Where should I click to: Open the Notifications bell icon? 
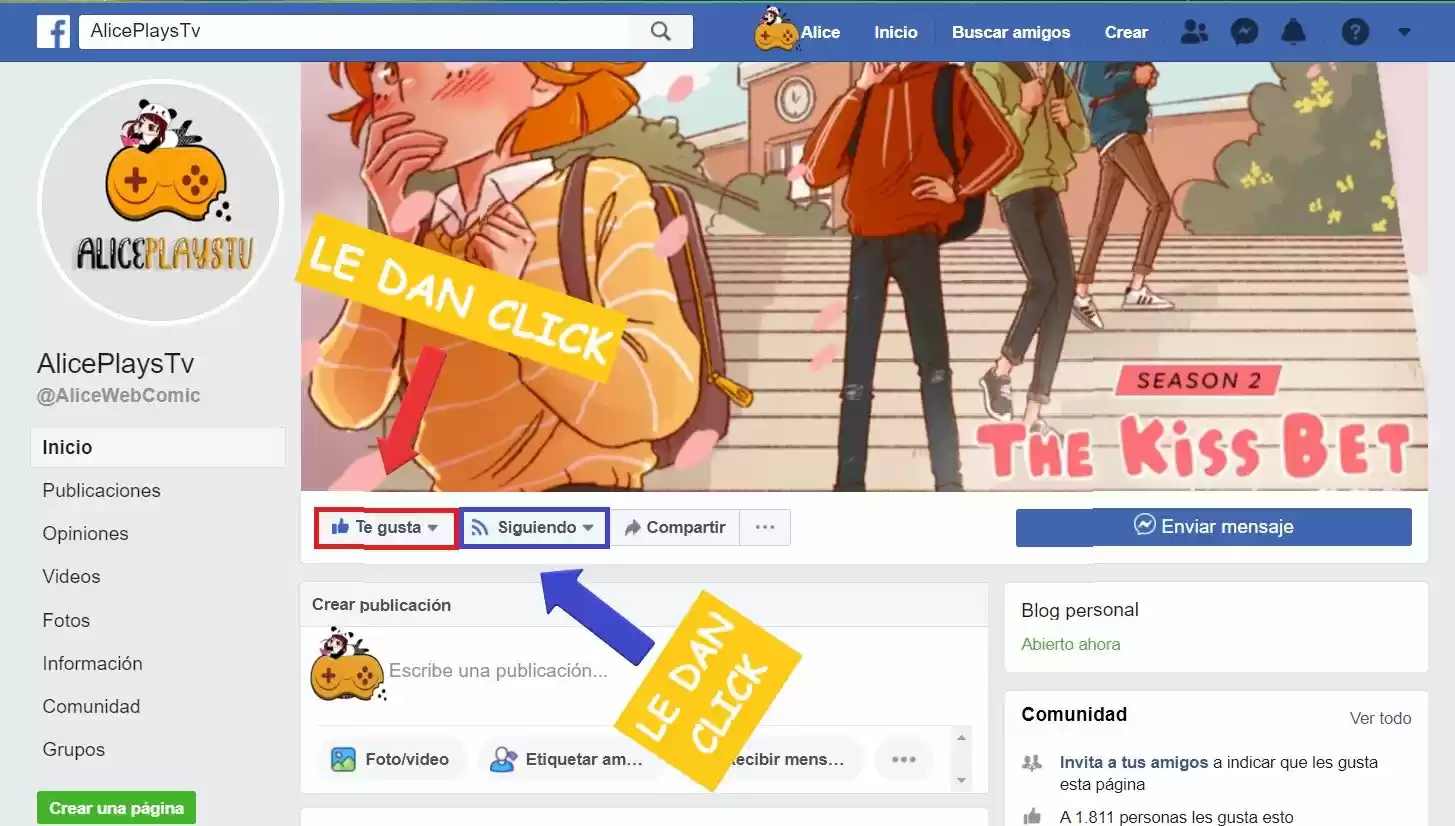(x=1294, y=32)
